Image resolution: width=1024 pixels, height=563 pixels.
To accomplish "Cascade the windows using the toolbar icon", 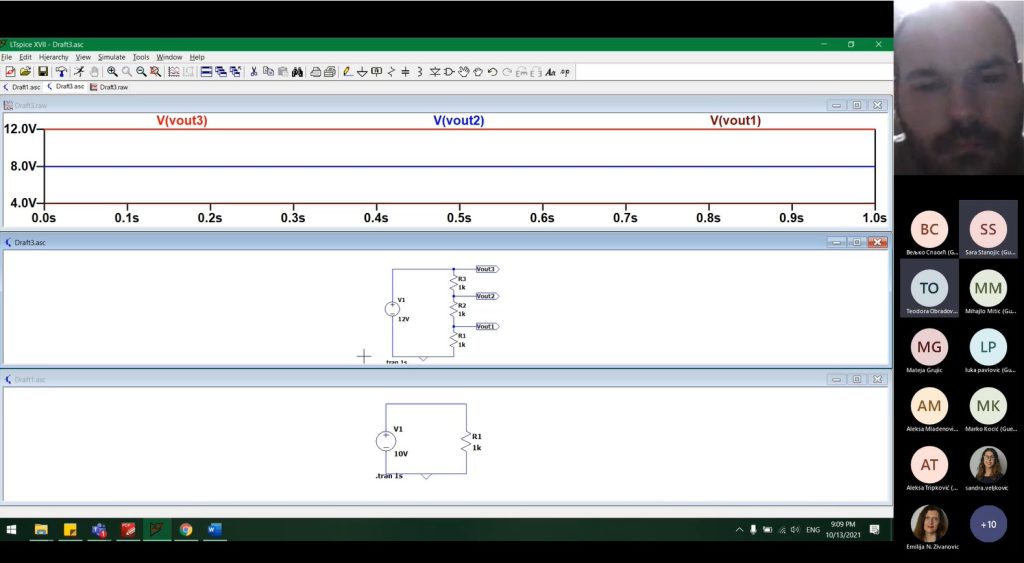I will pos(221,72).
